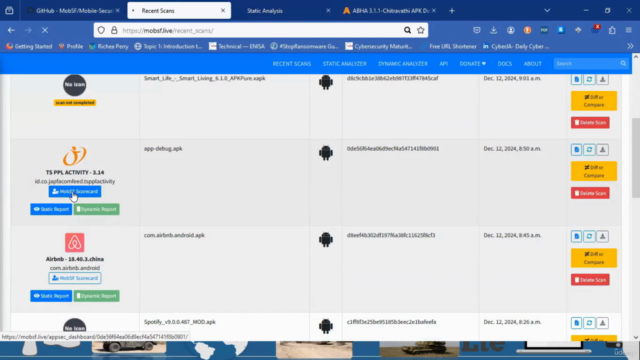Download icon for app-debug.apk row

click(602, 150)
